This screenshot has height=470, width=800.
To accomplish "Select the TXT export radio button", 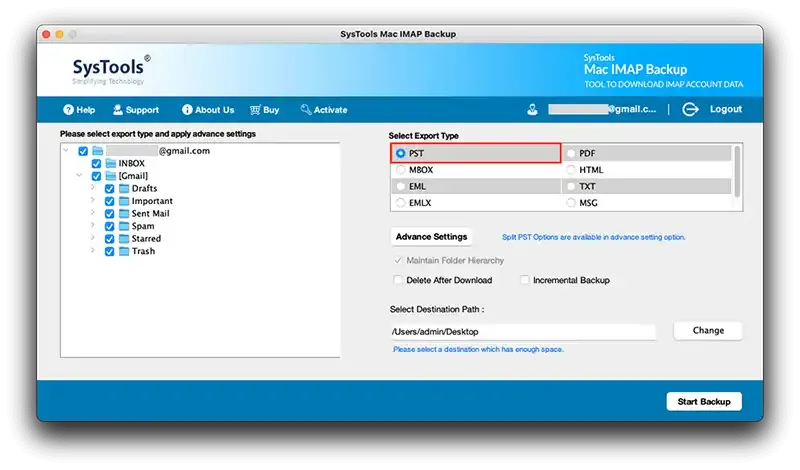I will [571, 186].
